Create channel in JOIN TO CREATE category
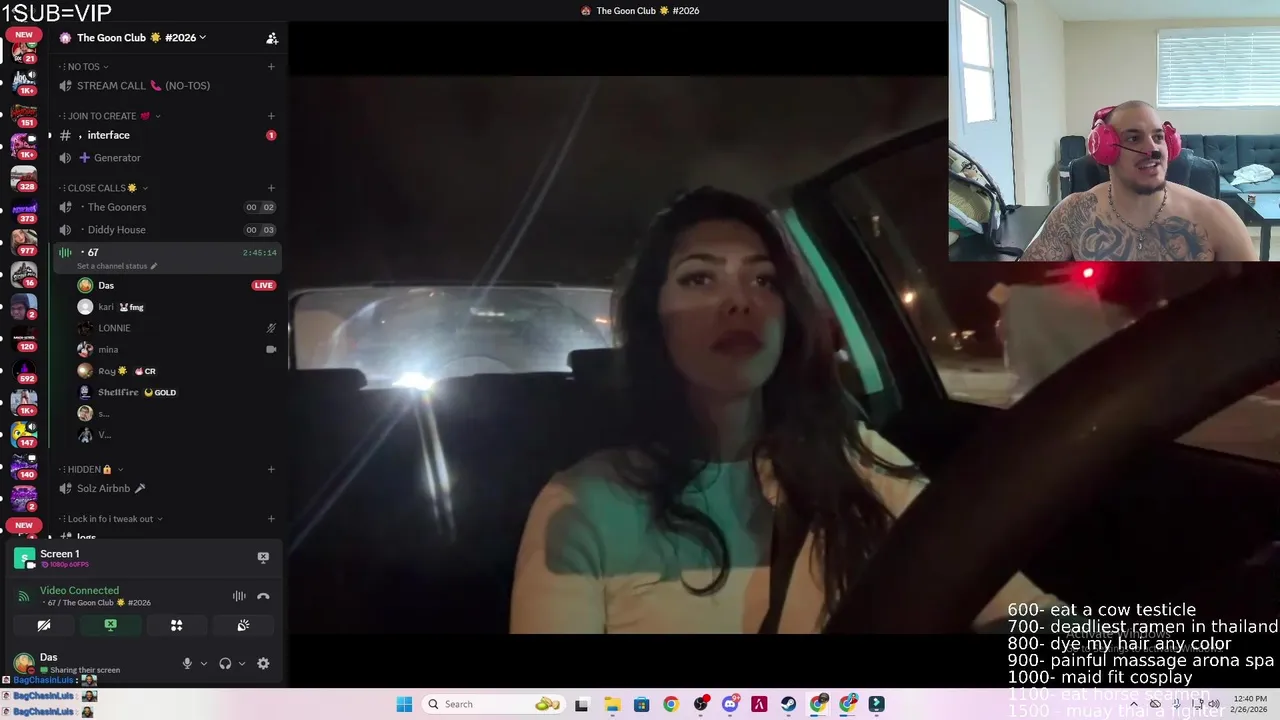Image resolution: width=1280 pixels, height=720 pixels. [271, 116]
